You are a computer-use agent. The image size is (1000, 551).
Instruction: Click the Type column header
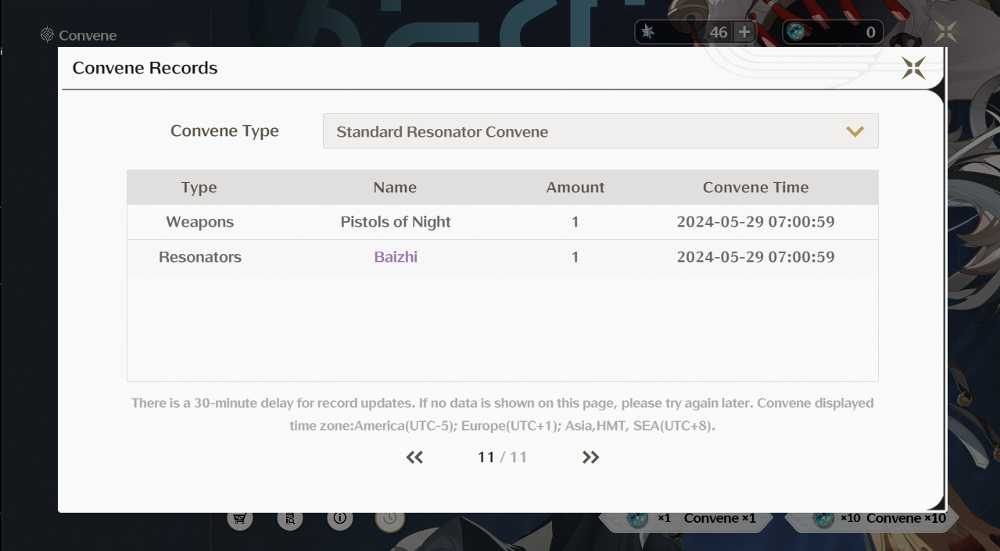click(199, 187)
